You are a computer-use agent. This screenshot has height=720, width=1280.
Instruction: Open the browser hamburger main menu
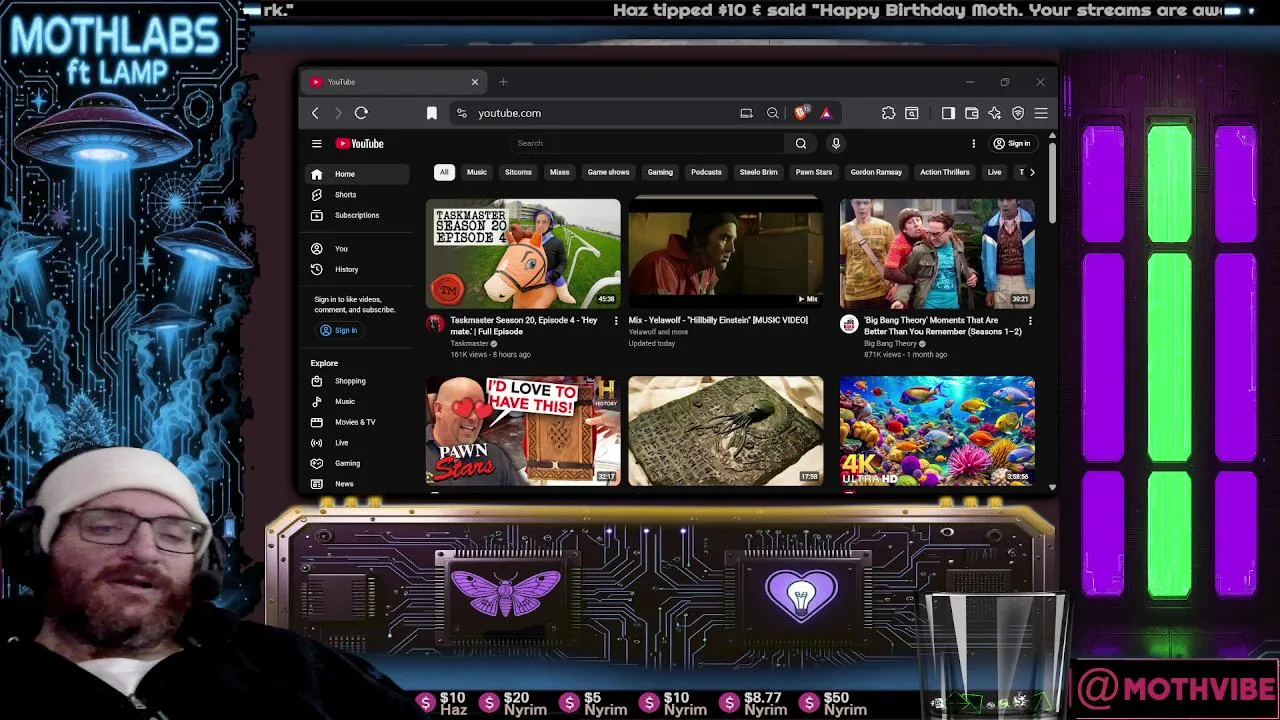pos(1041,113)
